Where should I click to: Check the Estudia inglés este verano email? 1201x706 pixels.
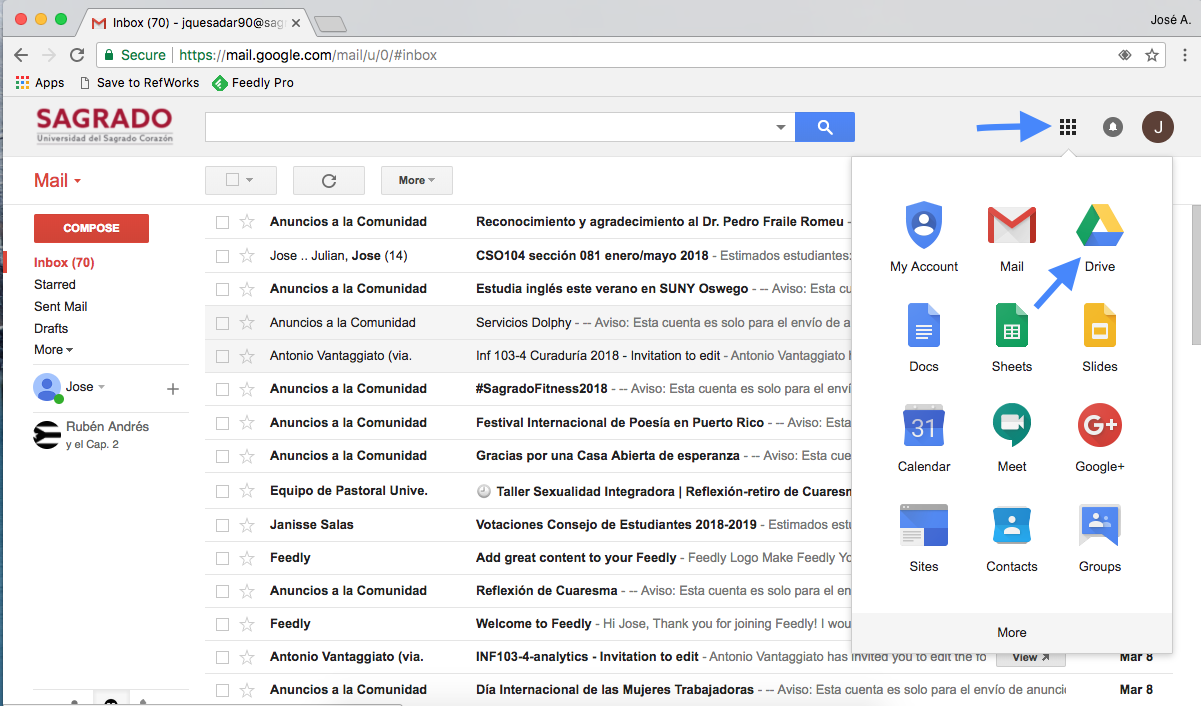[x=222, y=289]
